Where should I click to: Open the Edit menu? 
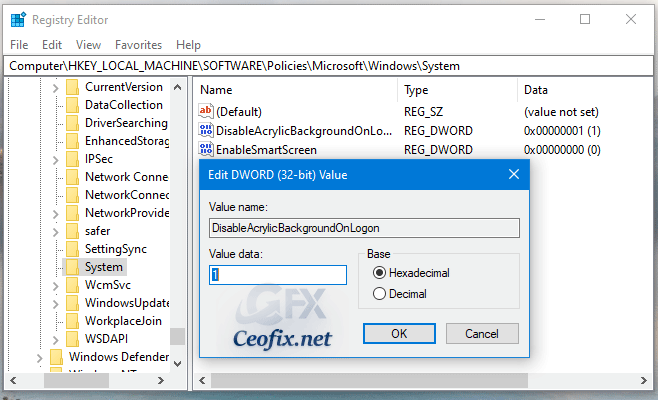[52, 45]
